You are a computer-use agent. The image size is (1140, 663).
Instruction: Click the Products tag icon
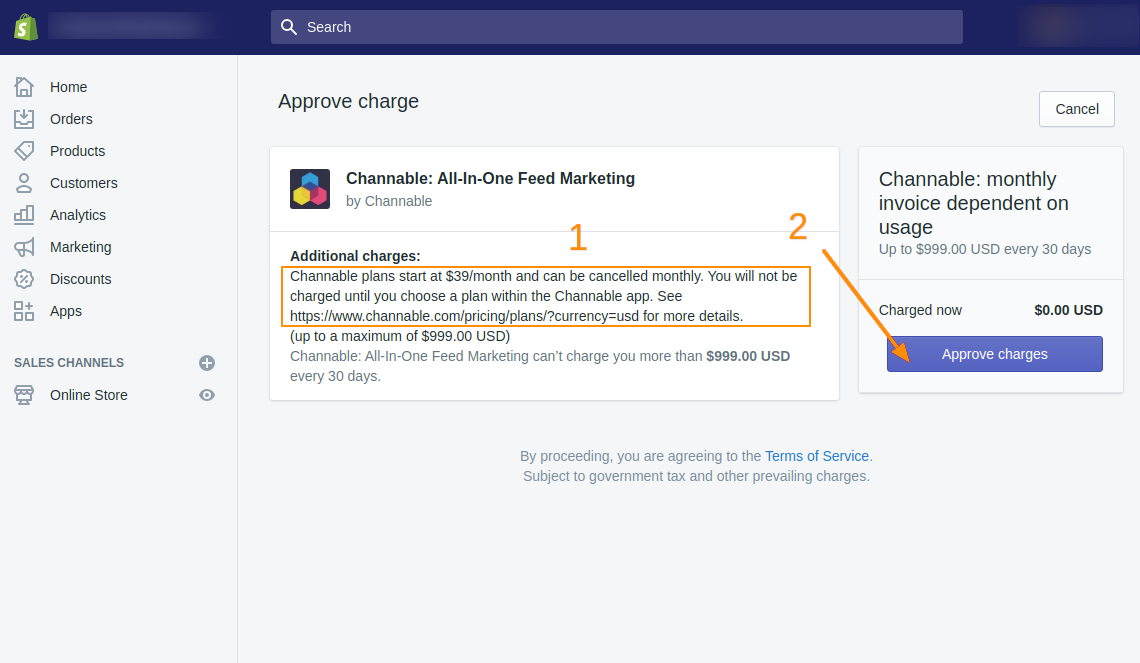[24, 151]
